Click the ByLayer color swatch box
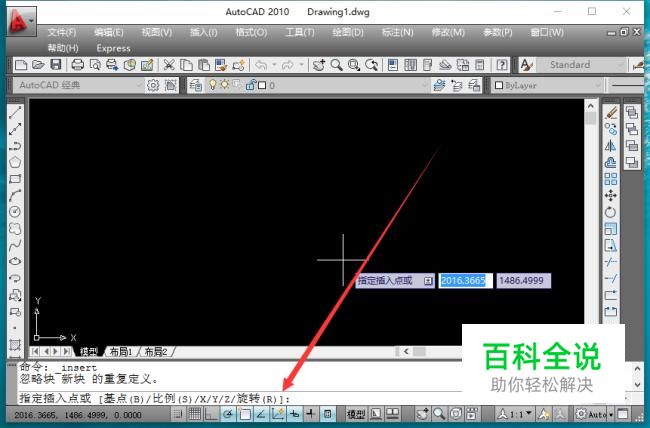The height and width of the screenshot is (428, 650). pos(499,85)
